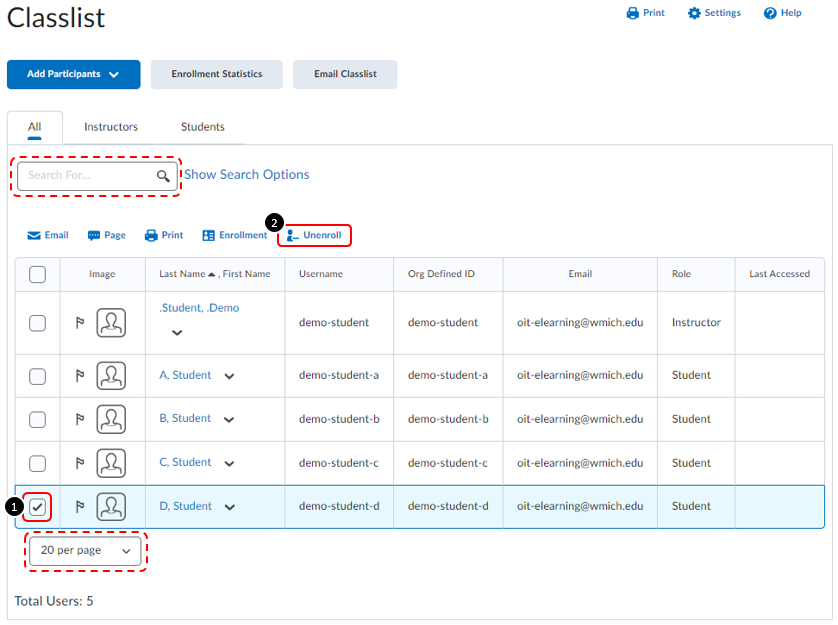The height and width of the screenshot is (625, 838).
Task: Open the Settings gear for Classlist
Action: point(713,13)
